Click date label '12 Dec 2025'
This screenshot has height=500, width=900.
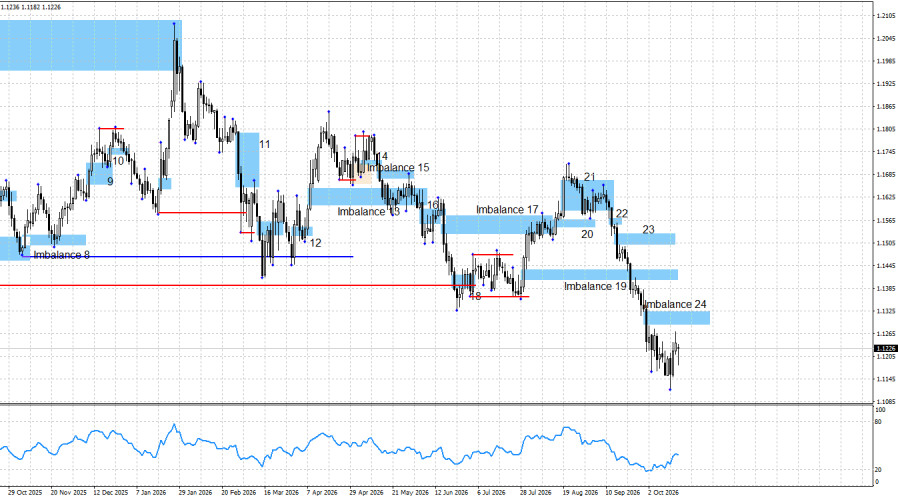pos(111,493)
